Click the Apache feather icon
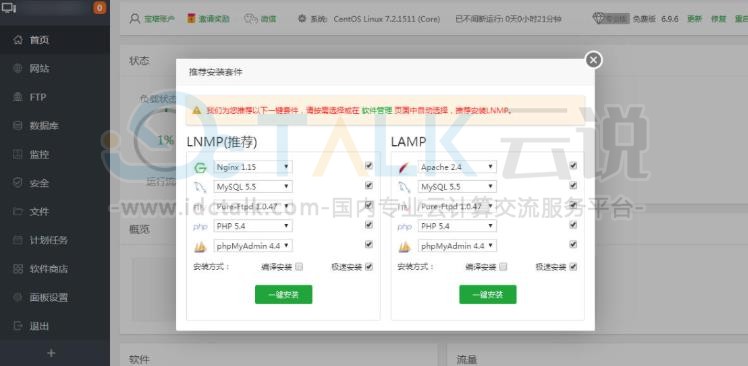 coord(404,167)
